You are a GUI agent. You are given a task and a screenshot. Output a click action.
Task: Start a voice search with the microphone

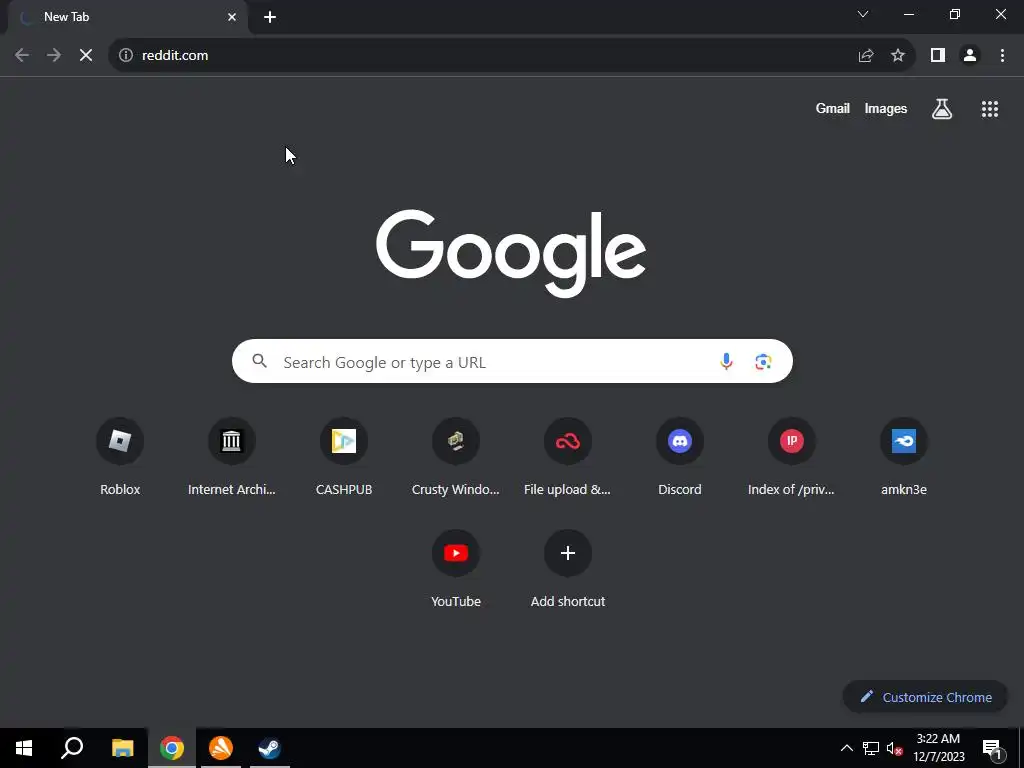point(726,361)
